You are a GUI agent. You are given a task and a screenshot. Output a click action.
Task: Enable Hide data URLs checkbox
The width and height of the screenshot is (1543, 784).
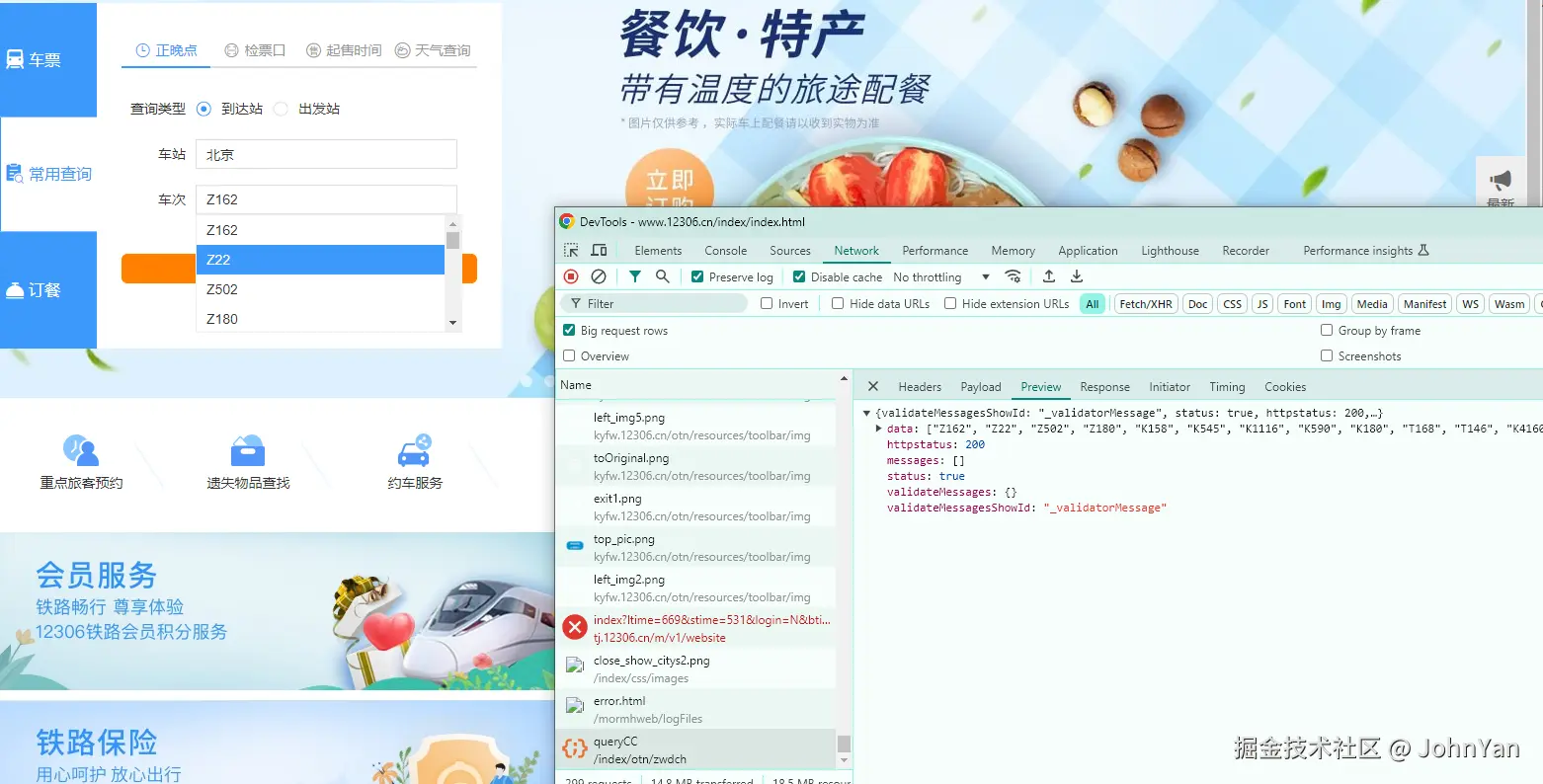coord(838,304)
